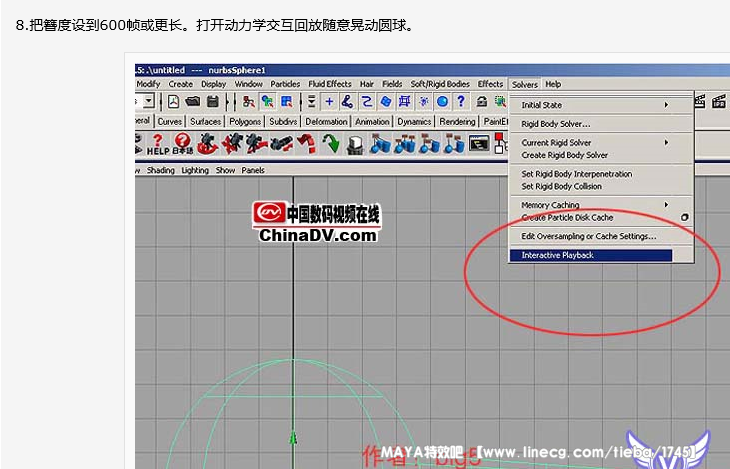Image resolution: width=730 pixels, height=469 pixels.
Task: Open the menu set dropdown arrow
Action: [148, 102]
